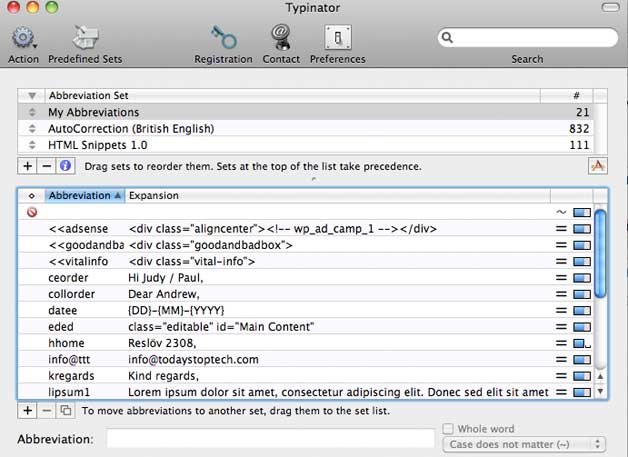This screenshot has width=628, height=457.
Task: Open the Contact toolbar icon
Action: coord(281,37)
